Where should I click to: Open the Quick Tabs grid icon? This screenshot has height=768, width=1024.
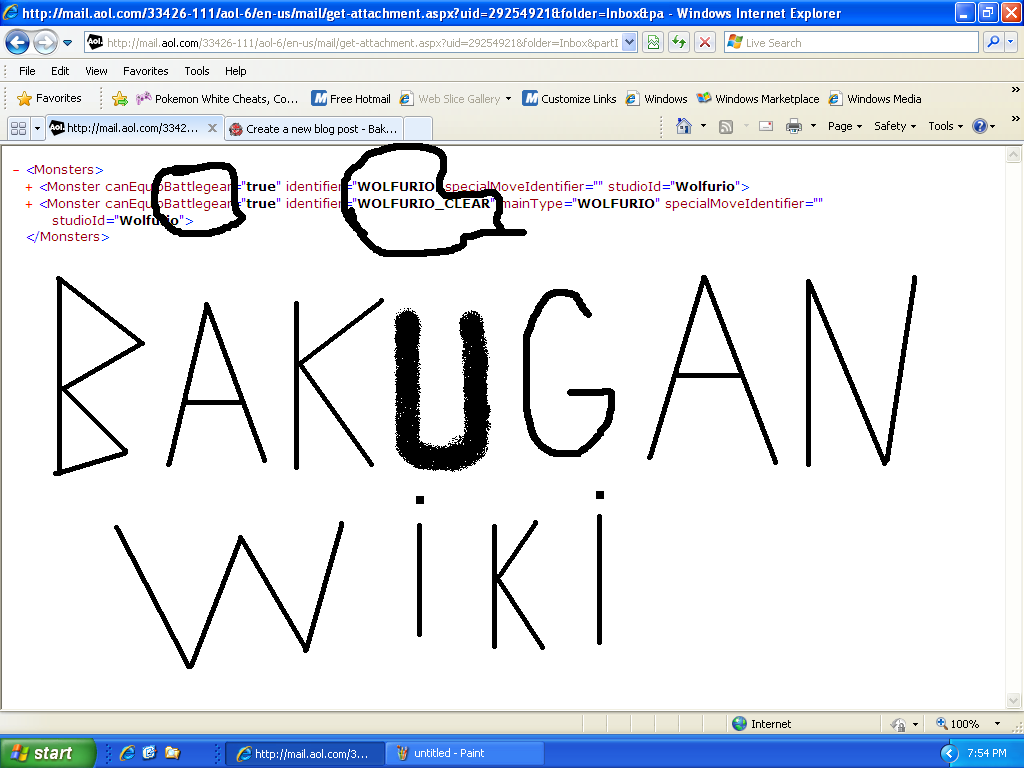click(x=17, y=128)
